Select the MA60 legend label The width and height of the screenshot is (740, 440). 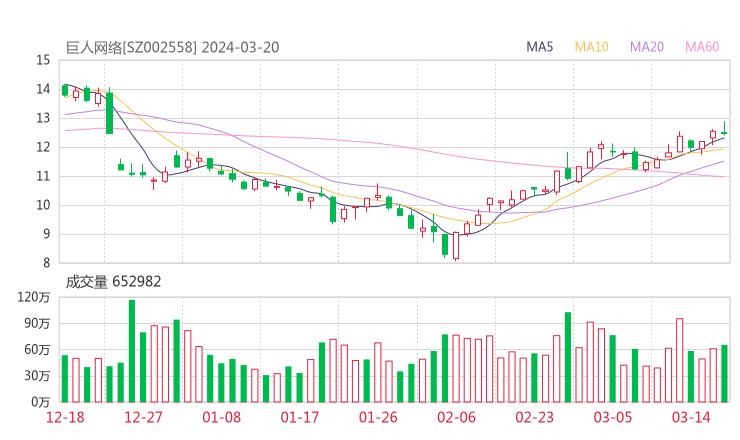702,47
